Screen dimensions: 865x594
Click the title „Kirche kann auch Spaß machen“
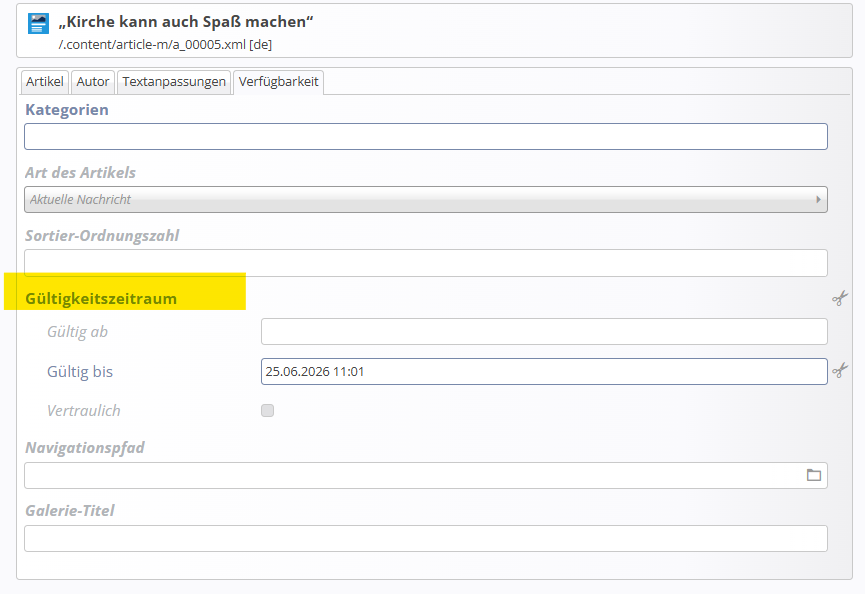click(x=186, y=22)
